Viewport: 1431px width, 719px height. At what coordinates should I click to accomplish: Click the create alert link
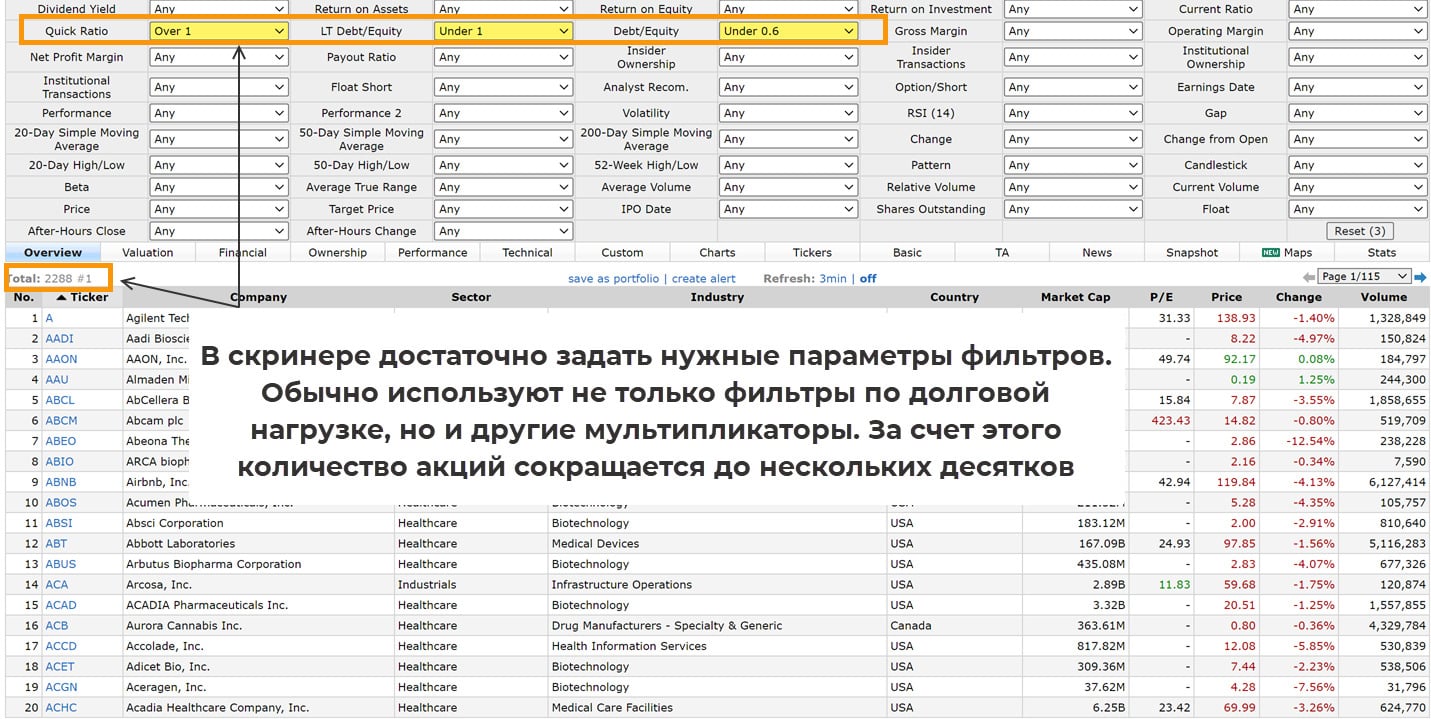click(x=703, y=279)
